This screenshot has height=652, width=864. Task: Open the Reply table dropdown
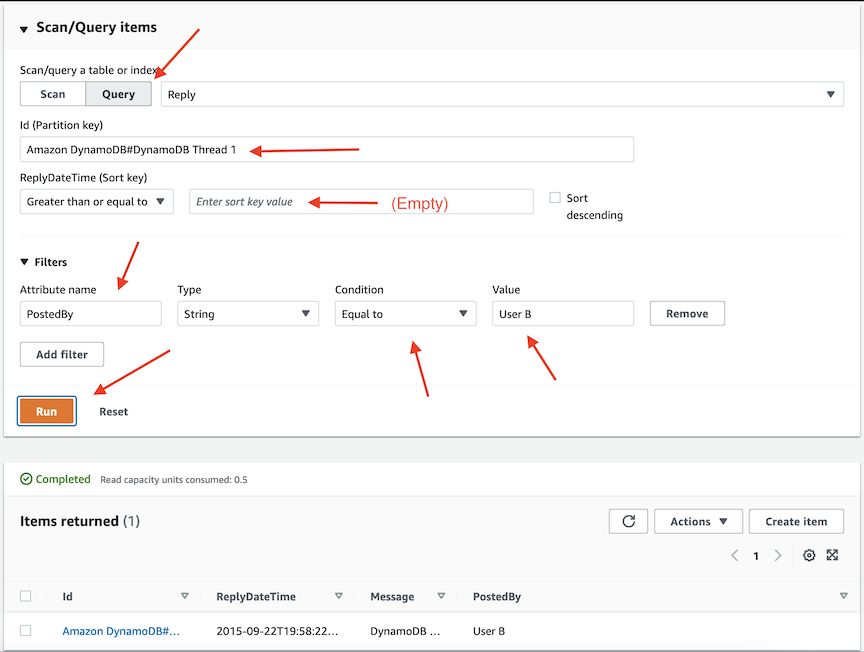pyautogui.click(x=502, y=94)
